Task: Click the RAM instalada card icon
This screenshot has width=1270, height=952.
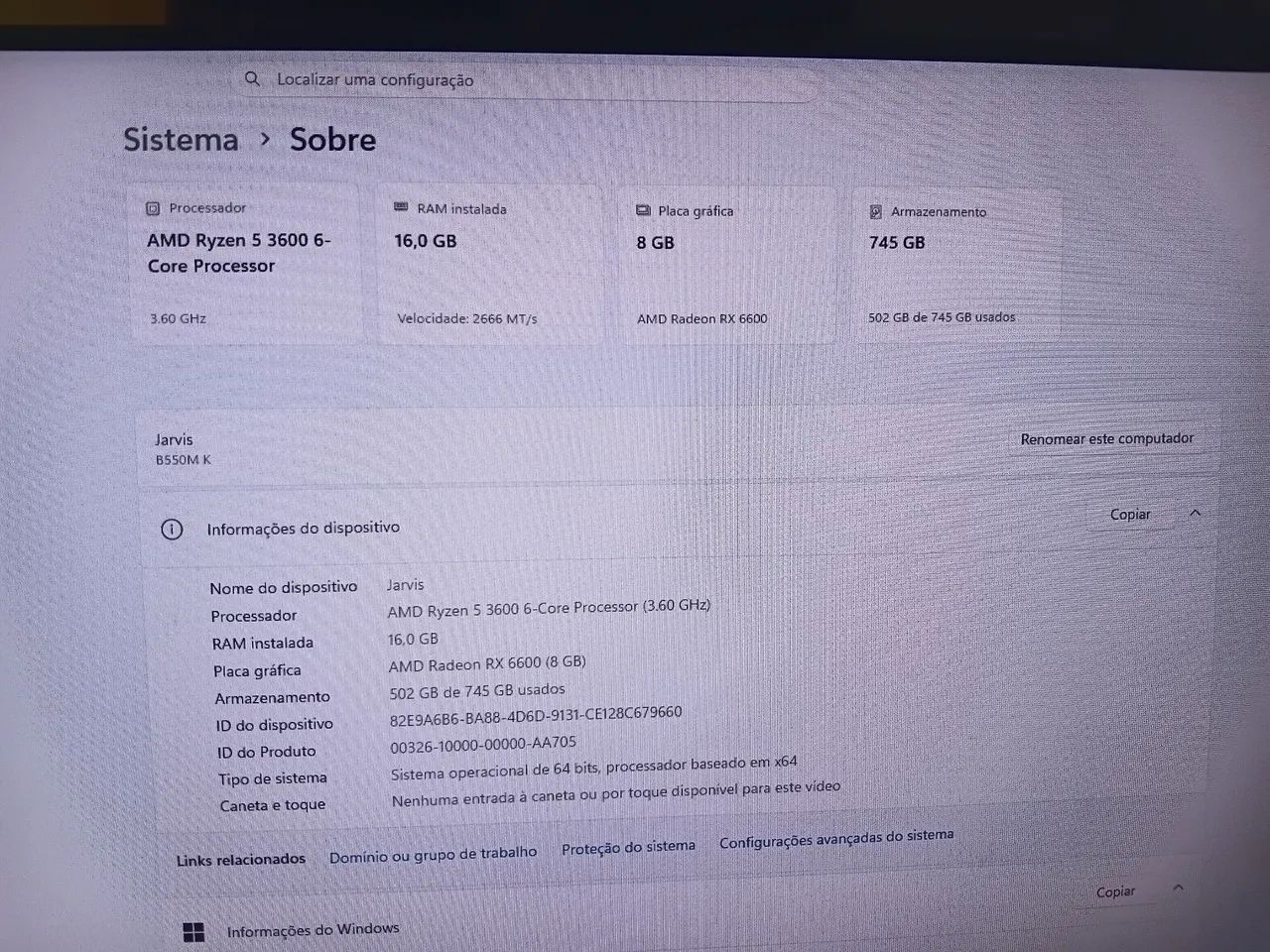Action: pos(401,207)
